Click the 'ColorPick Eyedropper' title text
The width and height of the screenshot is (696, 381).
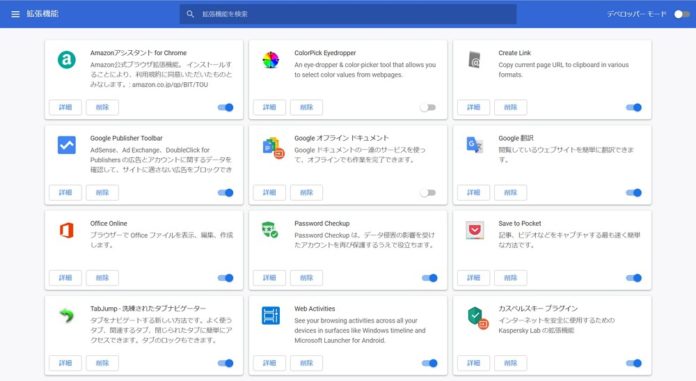tap(325, 53)
